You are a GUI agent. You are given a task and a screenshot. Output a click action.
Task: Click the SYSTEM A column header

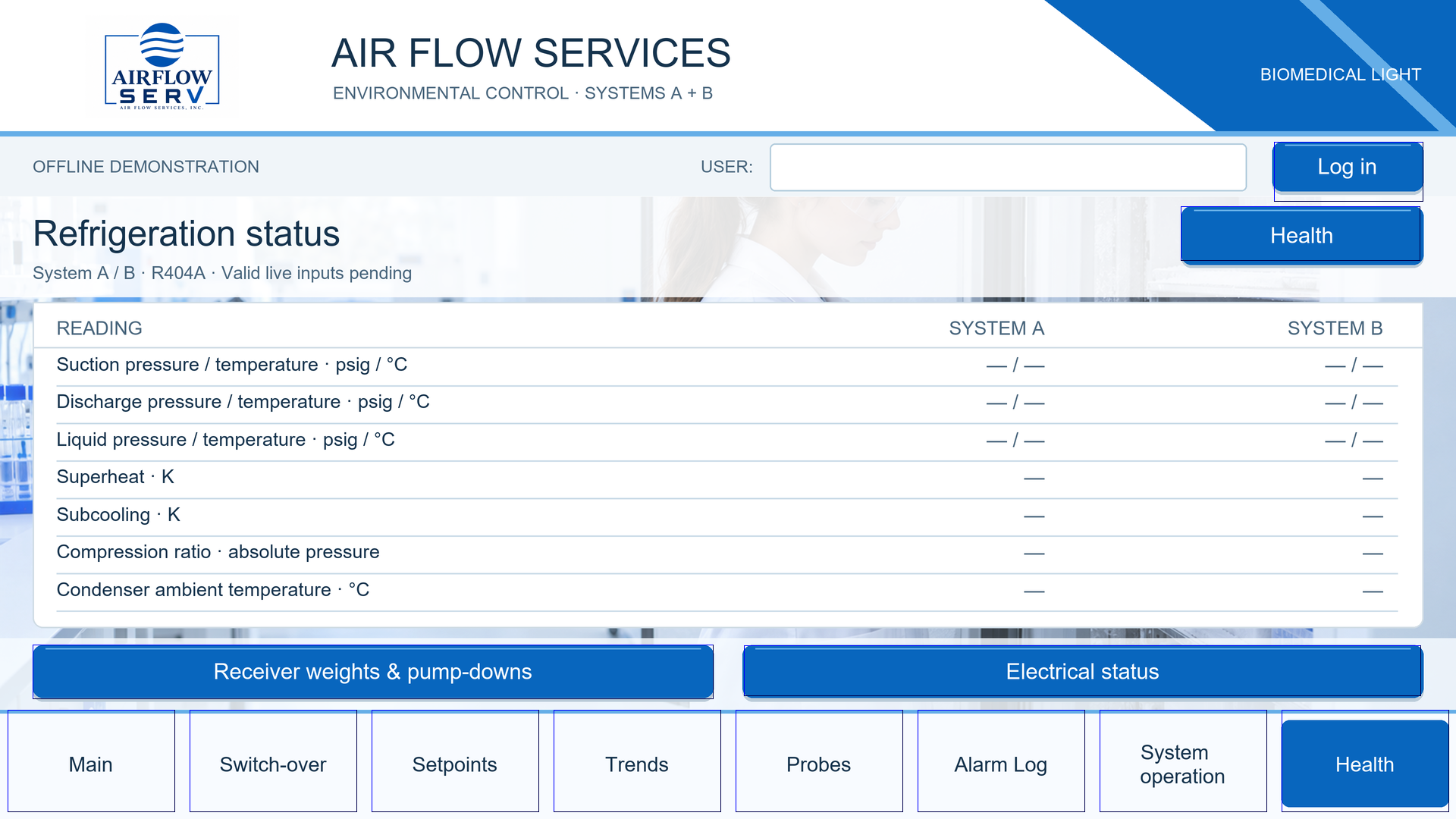(996, 328)
